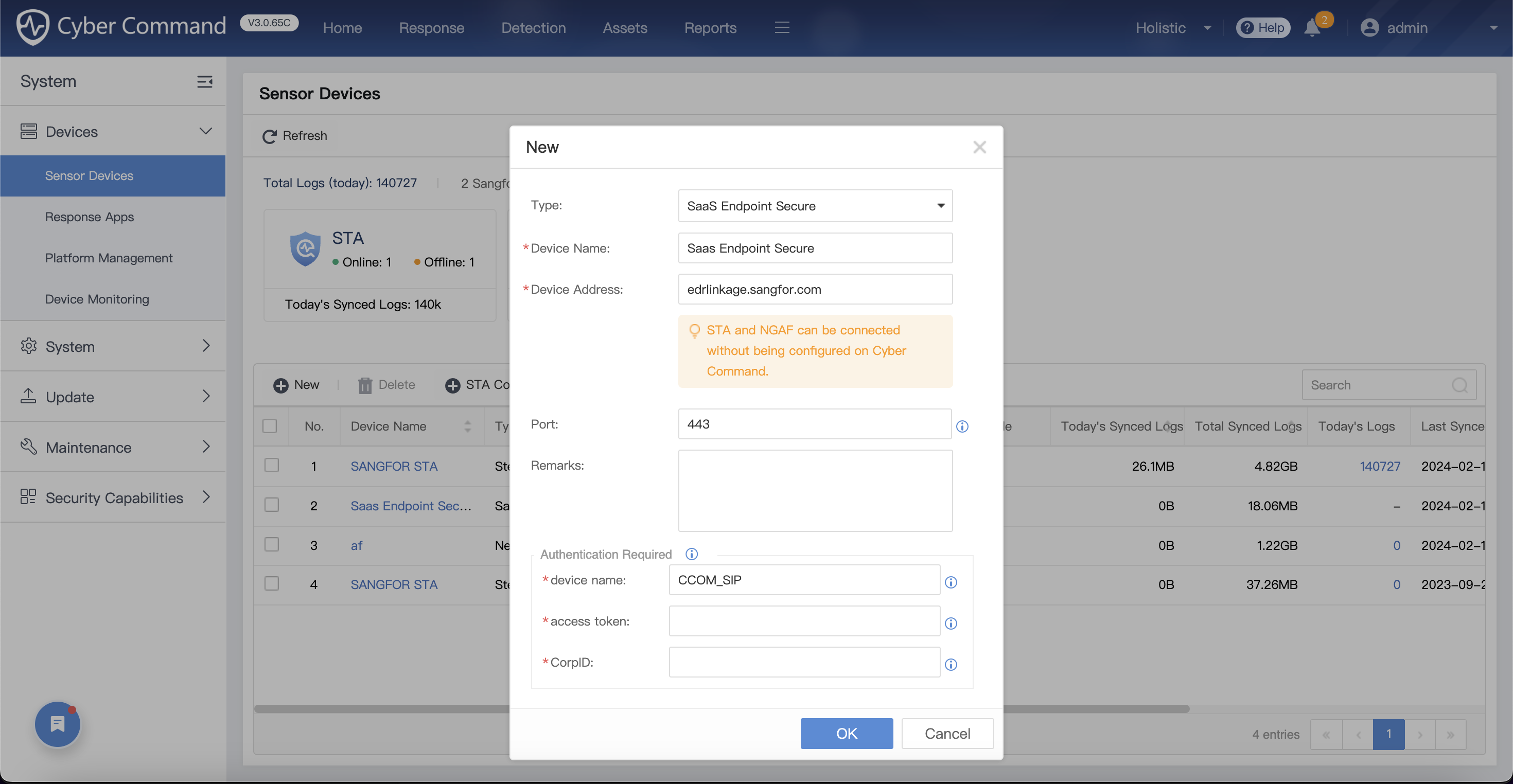Click the STA shield icon in the card
The height and width of the screenshot is (784, 1513).
[305, 249]
